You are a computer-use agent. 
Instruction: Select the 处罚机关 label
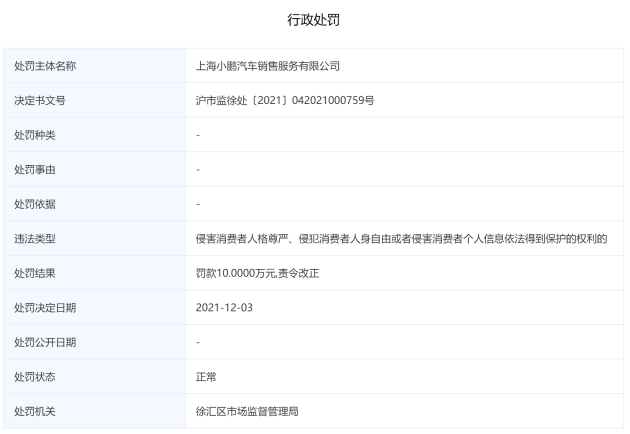pos(35,411)
